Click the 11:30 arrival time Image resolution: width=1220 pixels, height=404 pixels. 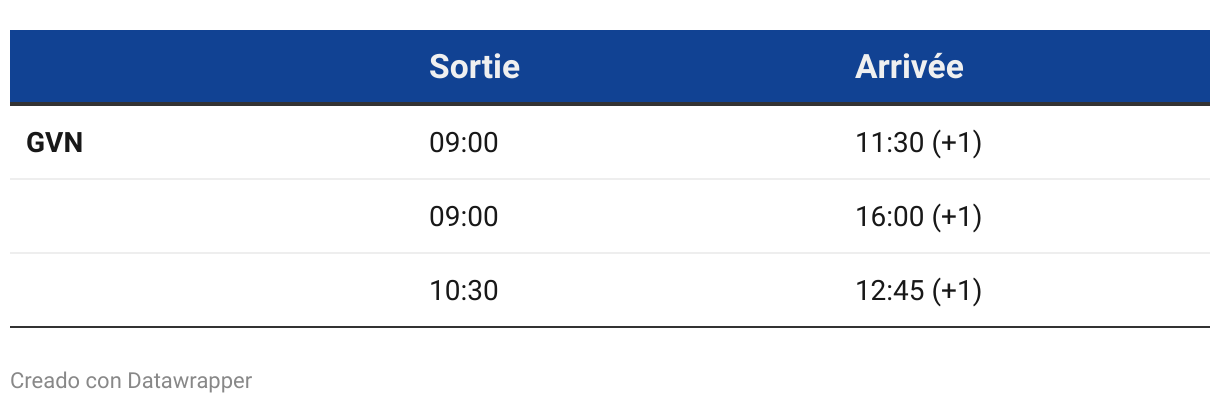(888, 143)
